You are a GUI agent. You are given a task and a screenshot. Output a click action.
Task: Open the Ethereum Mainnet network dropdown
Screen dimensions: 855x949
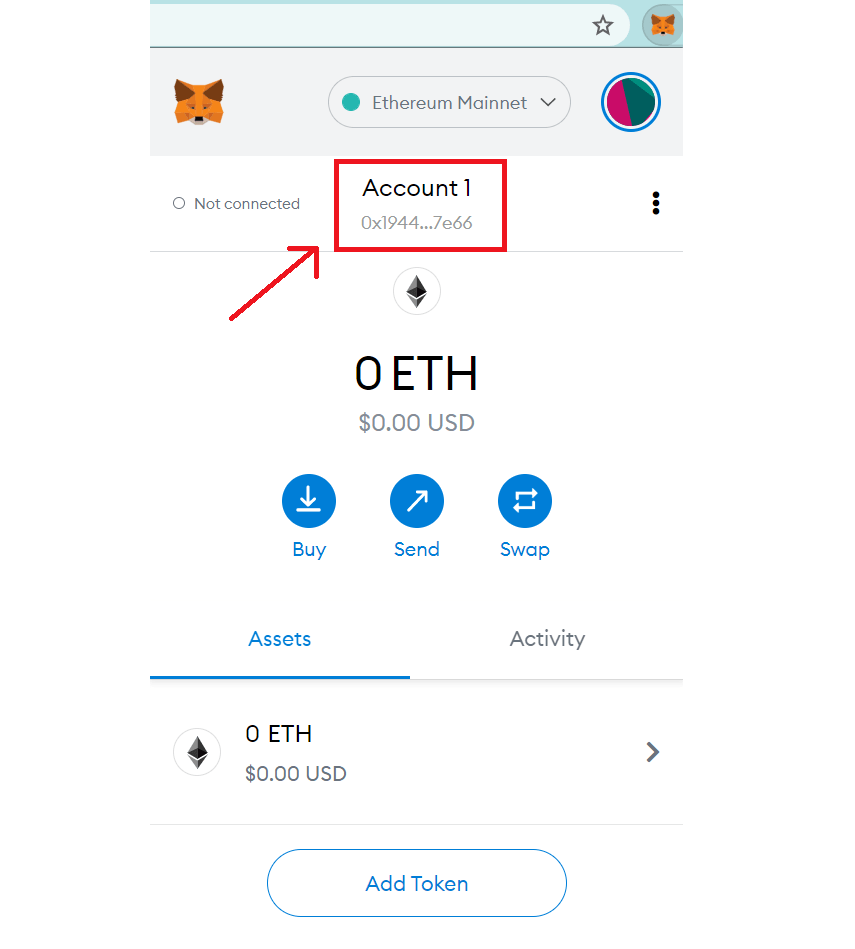449,103
